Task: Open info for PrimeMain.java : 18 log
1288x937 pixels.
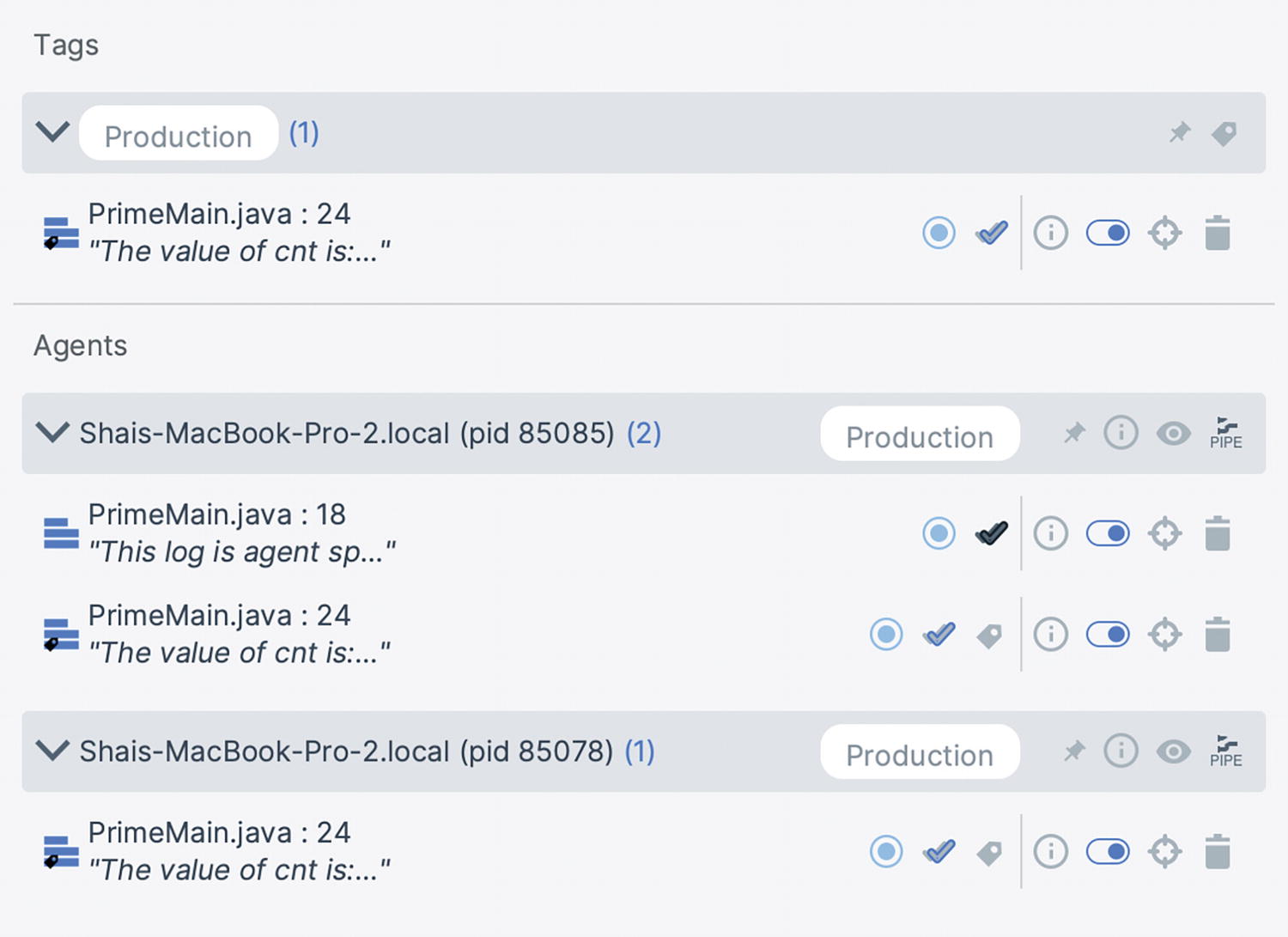Action: click(1050, 533)
